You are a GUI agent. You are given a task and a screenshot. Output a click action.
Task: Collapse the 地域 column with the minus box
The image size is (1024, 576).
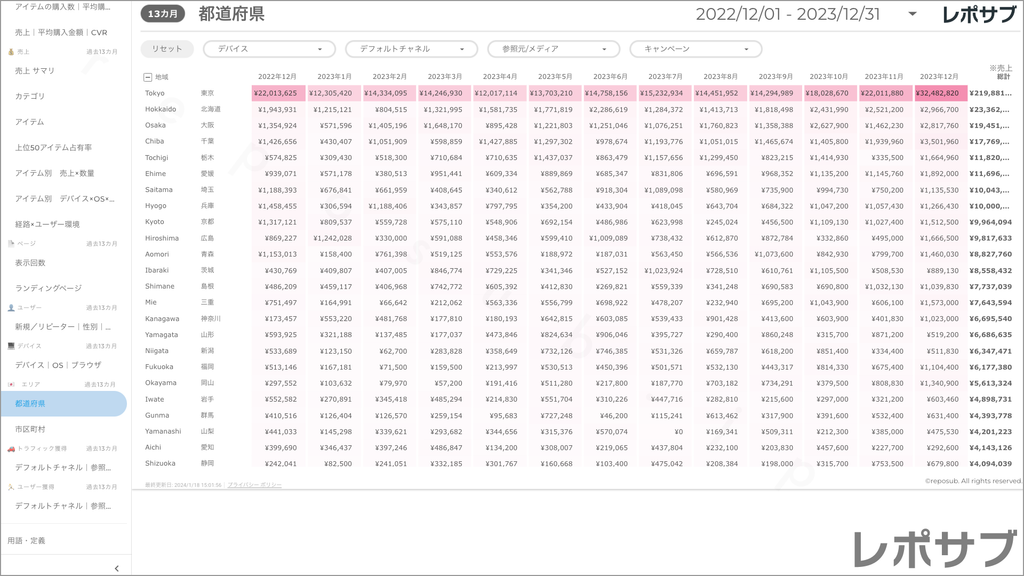148,76
